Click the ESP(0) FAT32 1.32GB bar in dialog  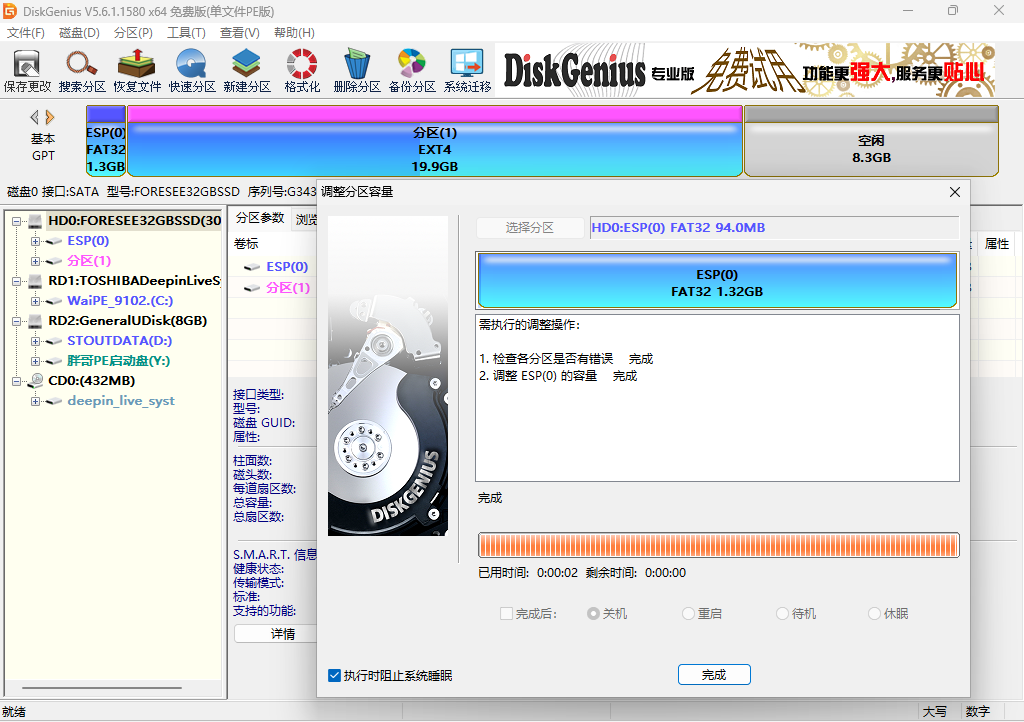click(x=717, y=281)
